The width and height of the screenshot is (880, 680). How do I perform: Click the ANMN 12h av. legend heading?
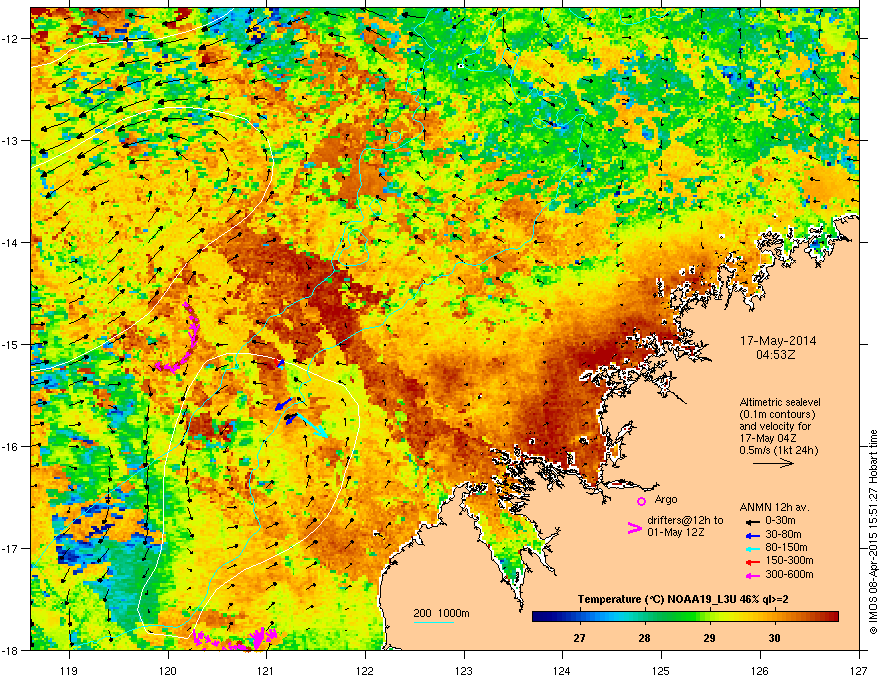(774, 507)
